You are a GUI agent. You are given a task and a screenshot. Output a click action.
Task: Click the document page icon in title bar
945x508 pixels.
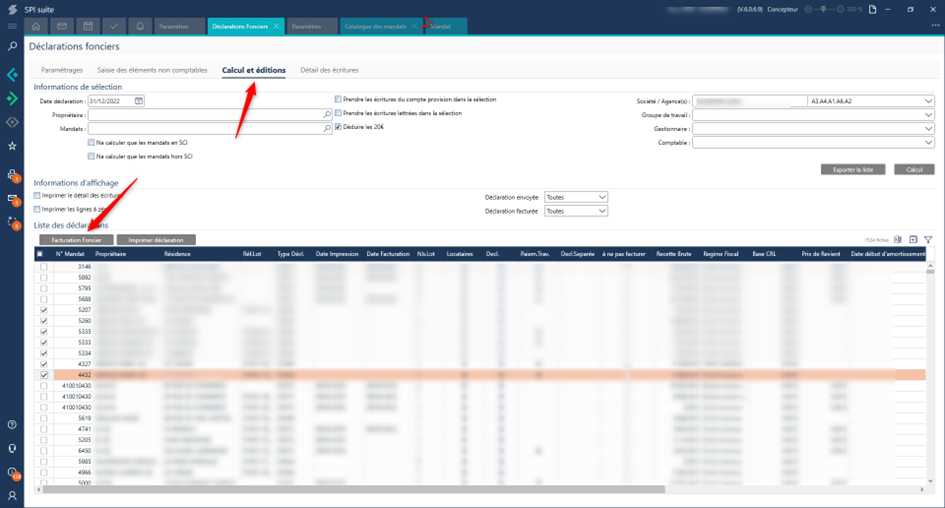pyautogui.click(x=872, y=10)
